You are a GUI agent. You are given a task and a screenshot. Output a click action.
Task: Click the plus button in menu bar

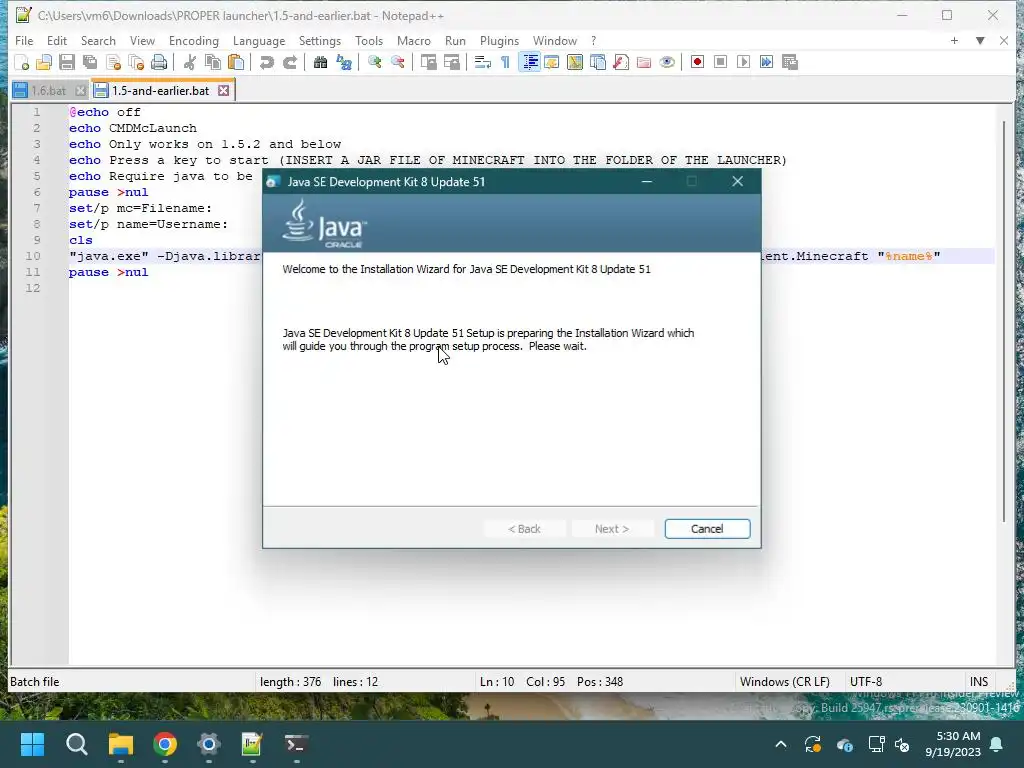point(954,40)
